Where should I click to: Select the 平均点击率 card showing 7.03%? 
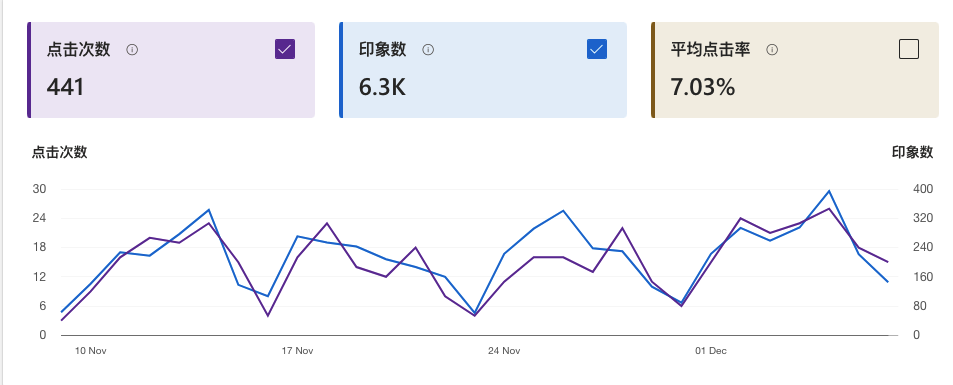795,70
